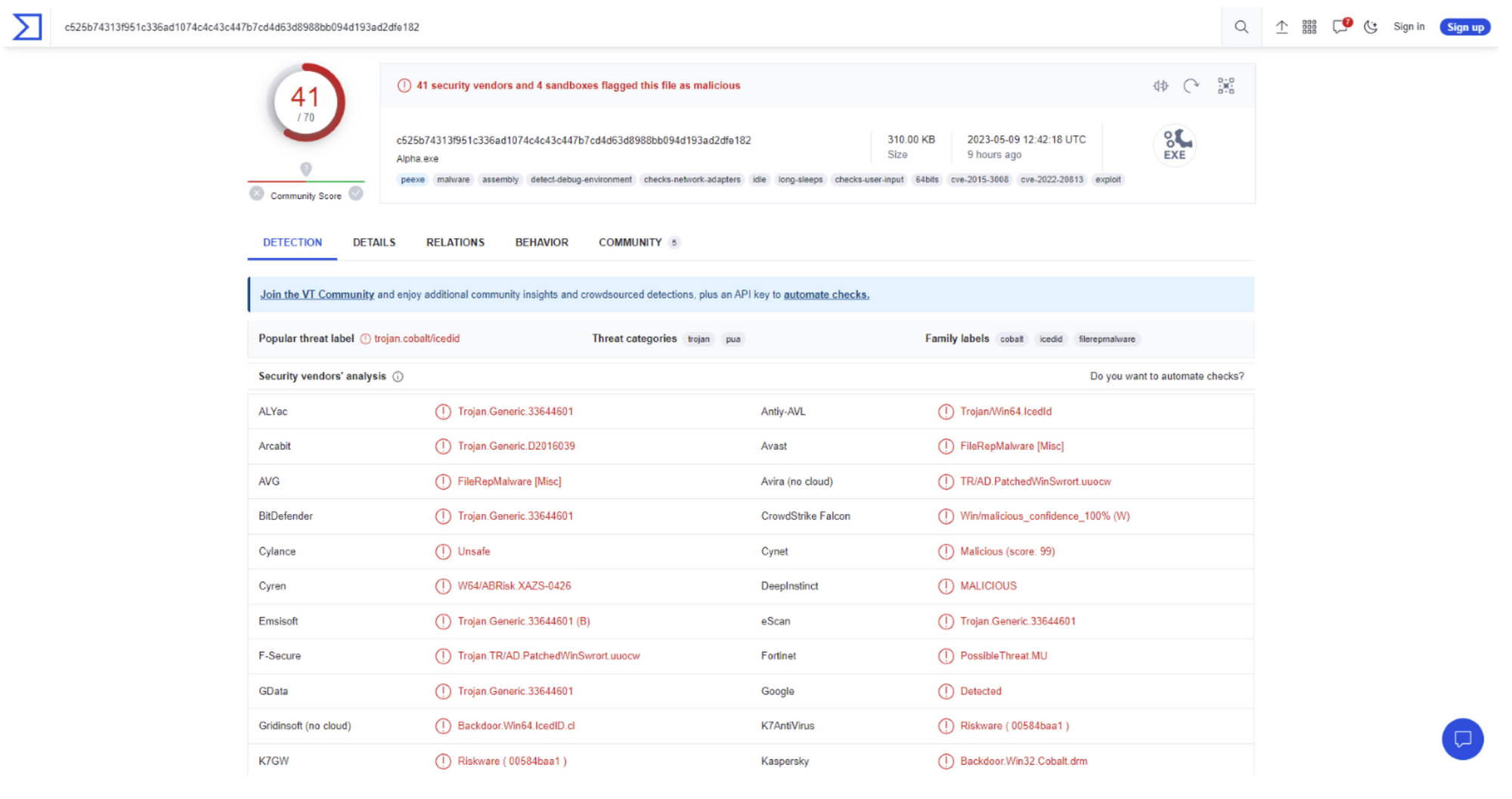Click the VirusTotal logo icon
This screenshot has height=799, width=1512.
click(x=27, y=26)
